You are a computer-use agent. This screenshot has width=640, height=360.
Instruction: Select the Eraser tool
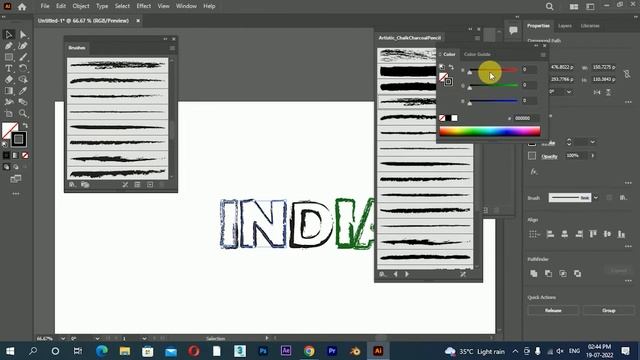tap(9, 80)
